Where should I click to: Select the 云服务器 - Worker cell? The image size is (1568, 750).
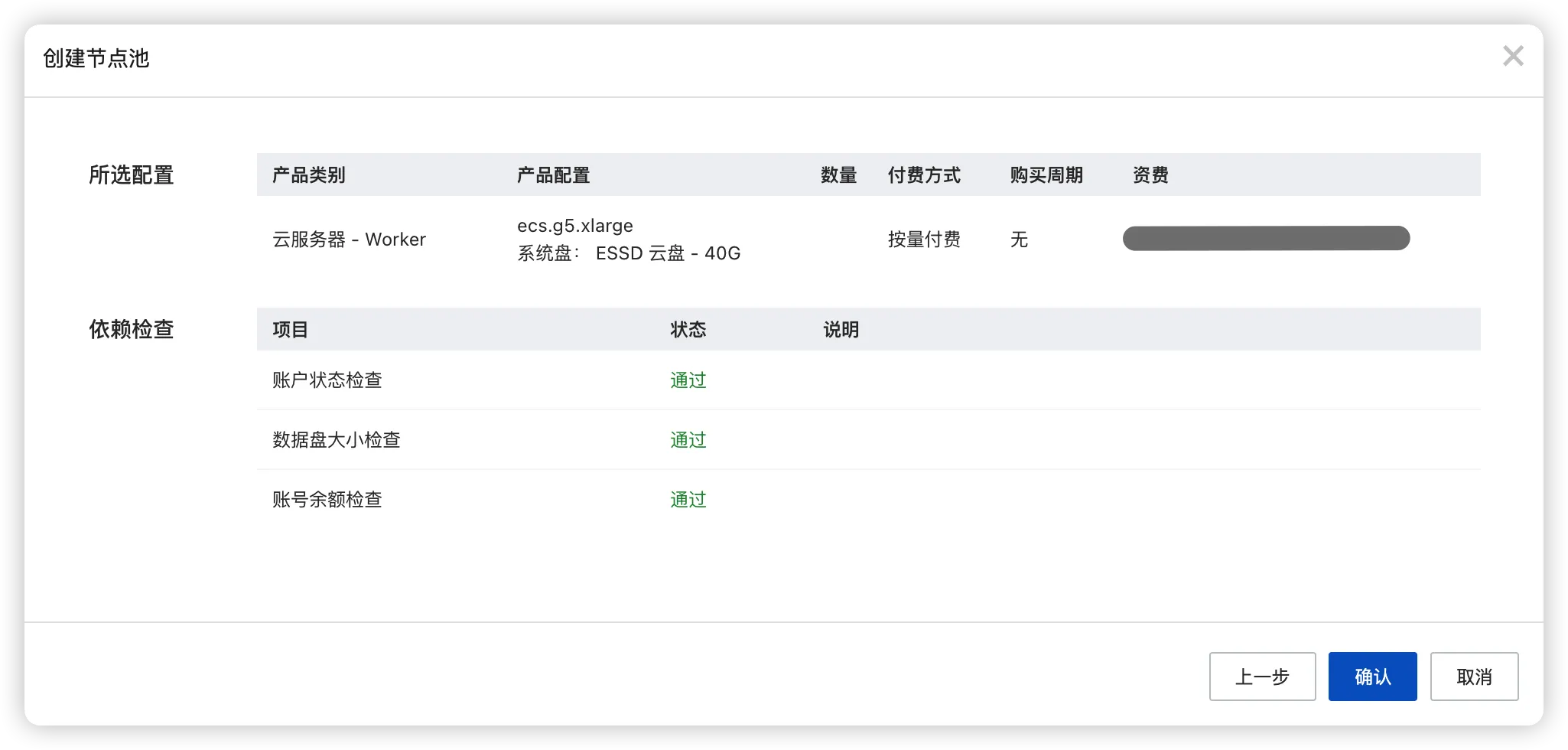[x=349, y=240]
